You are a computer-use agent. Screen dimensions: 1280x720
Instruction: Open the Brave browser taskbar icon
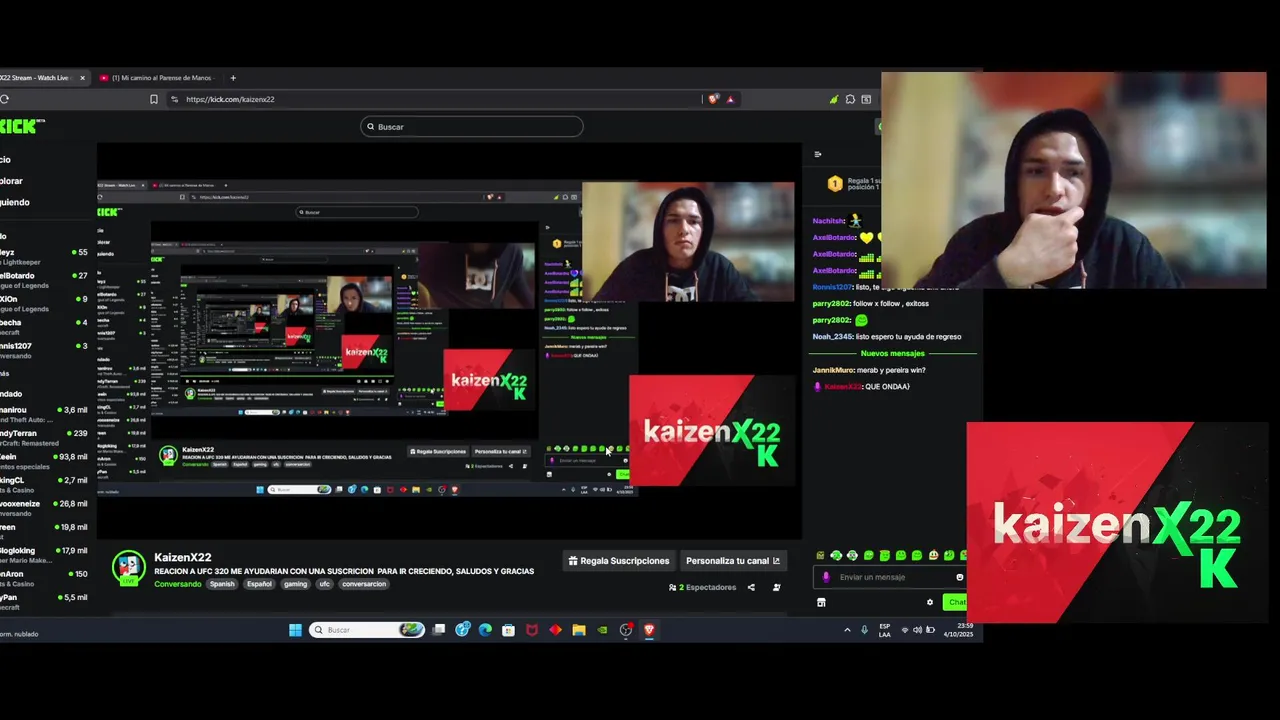click(x=649, y=630)
